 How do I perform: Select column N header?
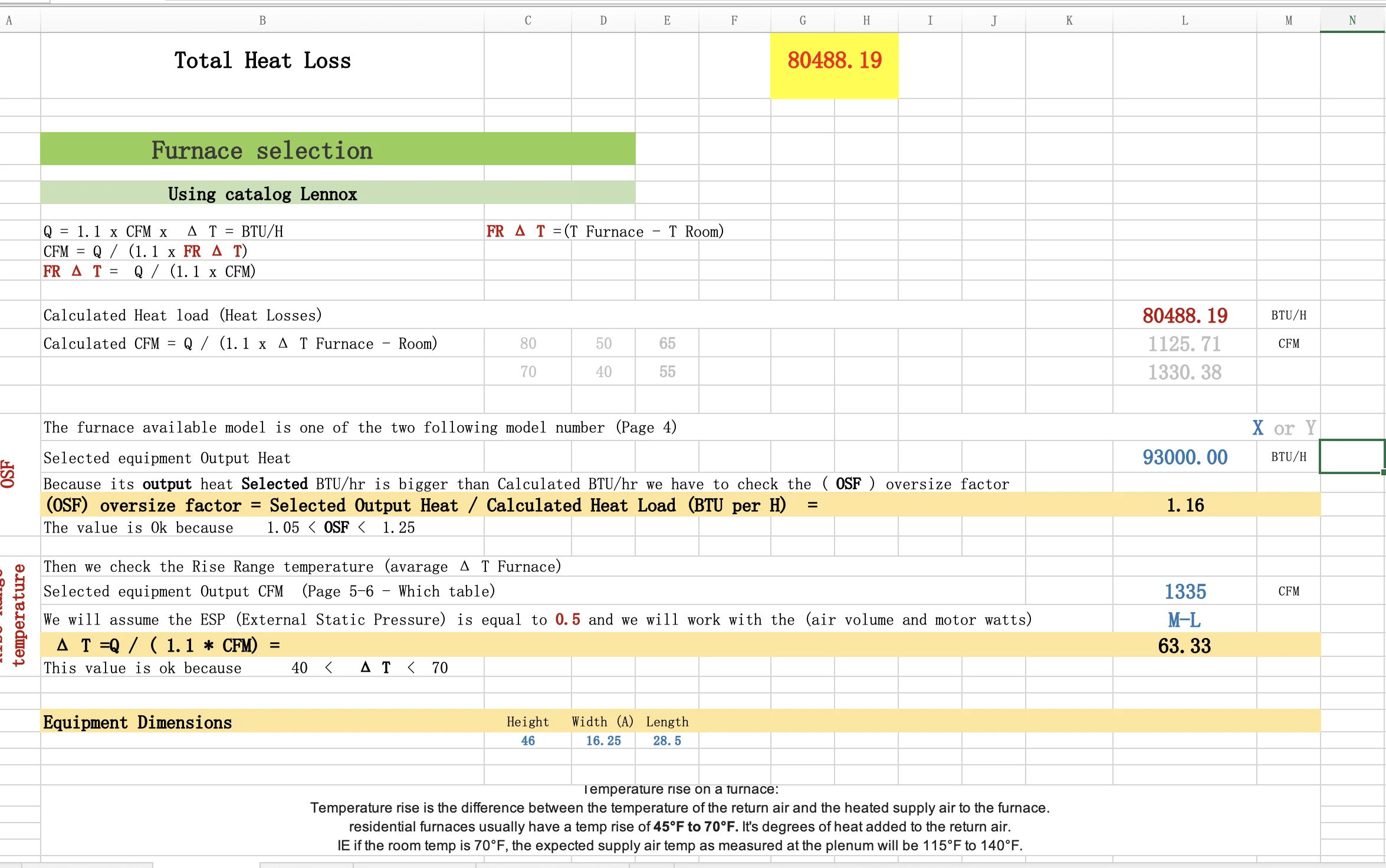1352,21
